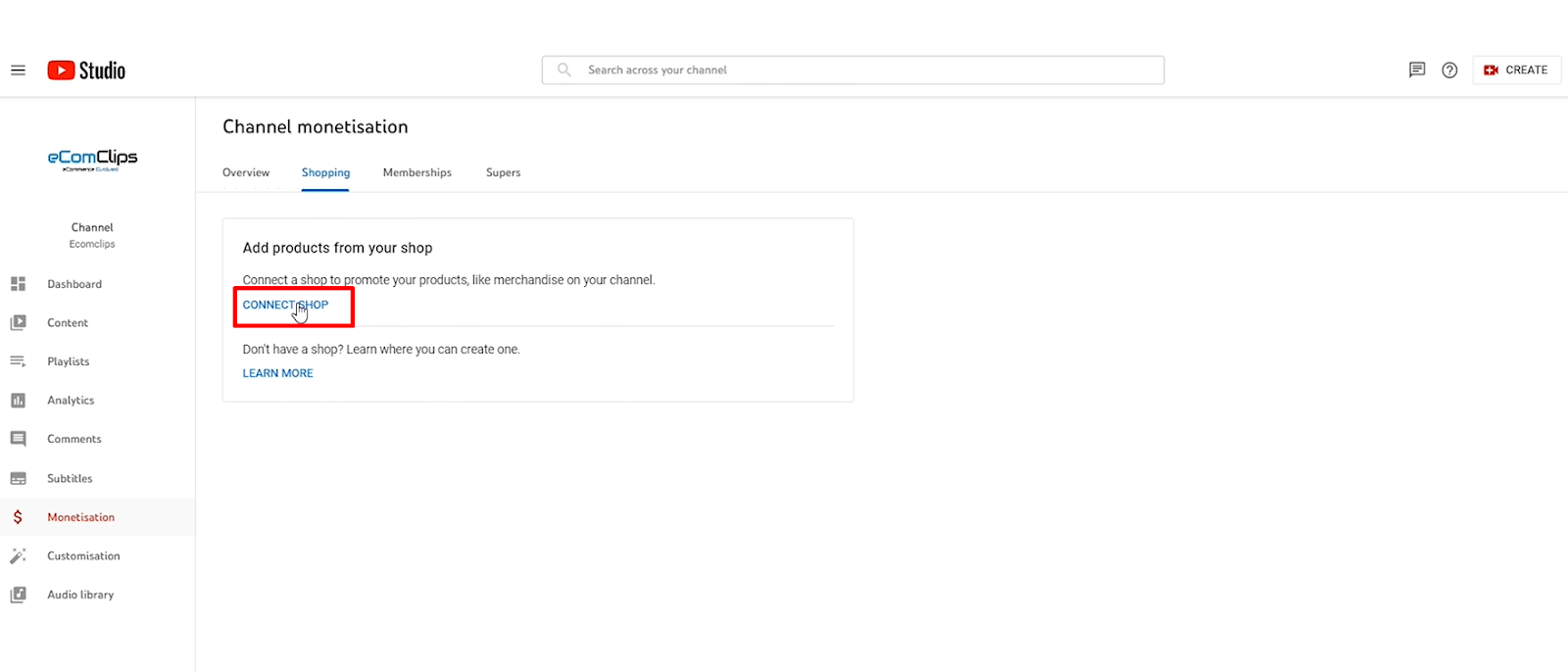Switch to the Overview tab

coord(246,172)
